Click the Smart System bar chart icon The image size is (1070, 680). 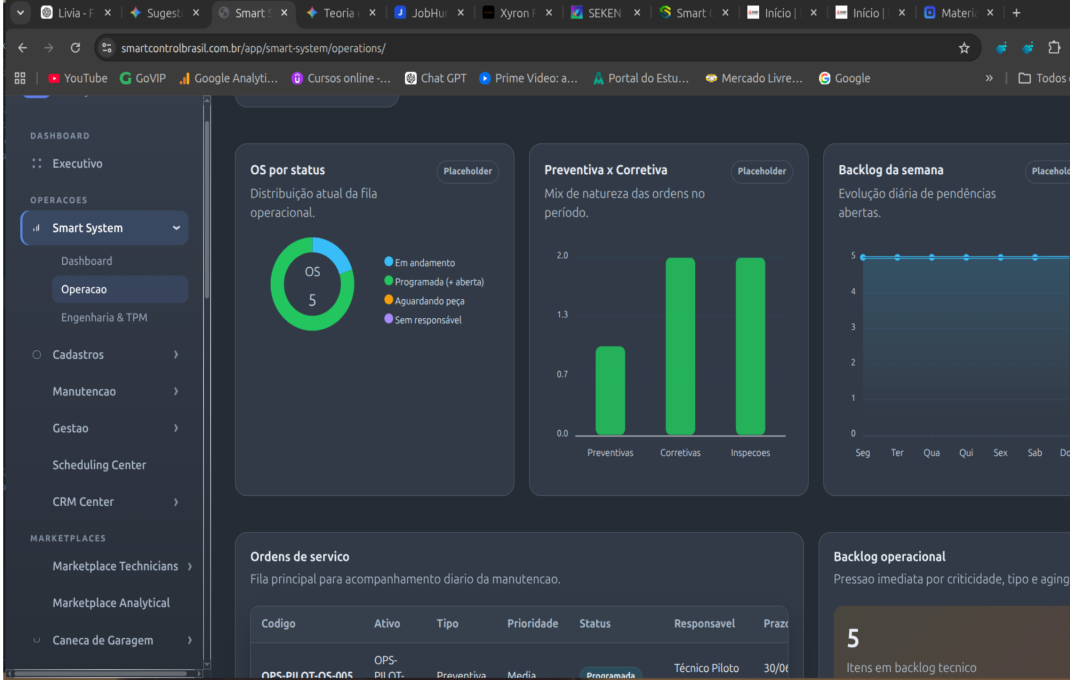(x=36, y=228)
